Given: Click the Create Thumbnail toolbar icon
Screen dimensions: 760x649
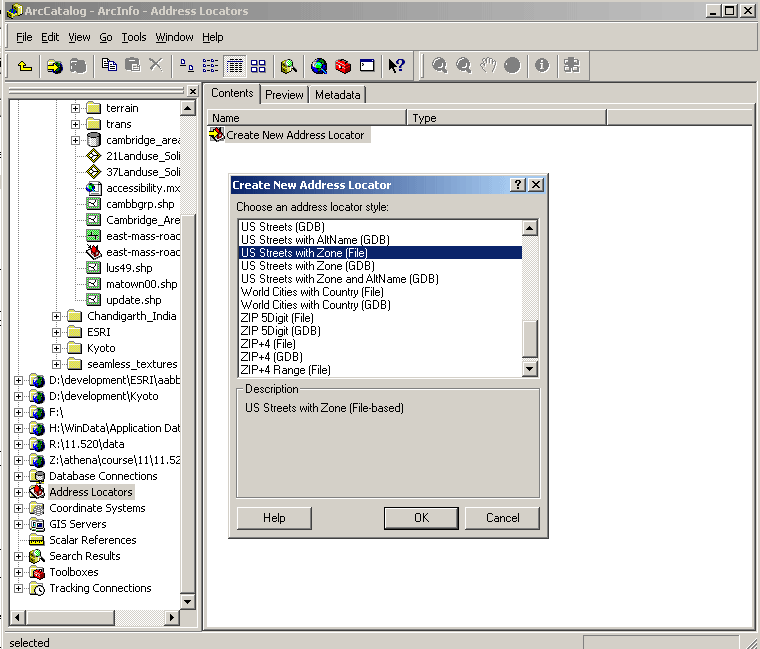Looking at the screenshot, I should tap(572, 65).
